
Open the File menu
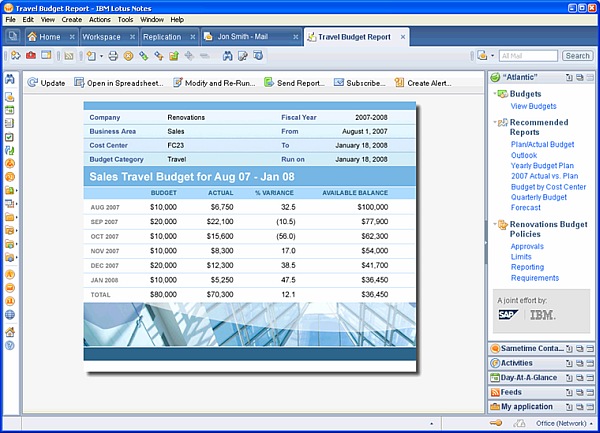coord(11,20)
